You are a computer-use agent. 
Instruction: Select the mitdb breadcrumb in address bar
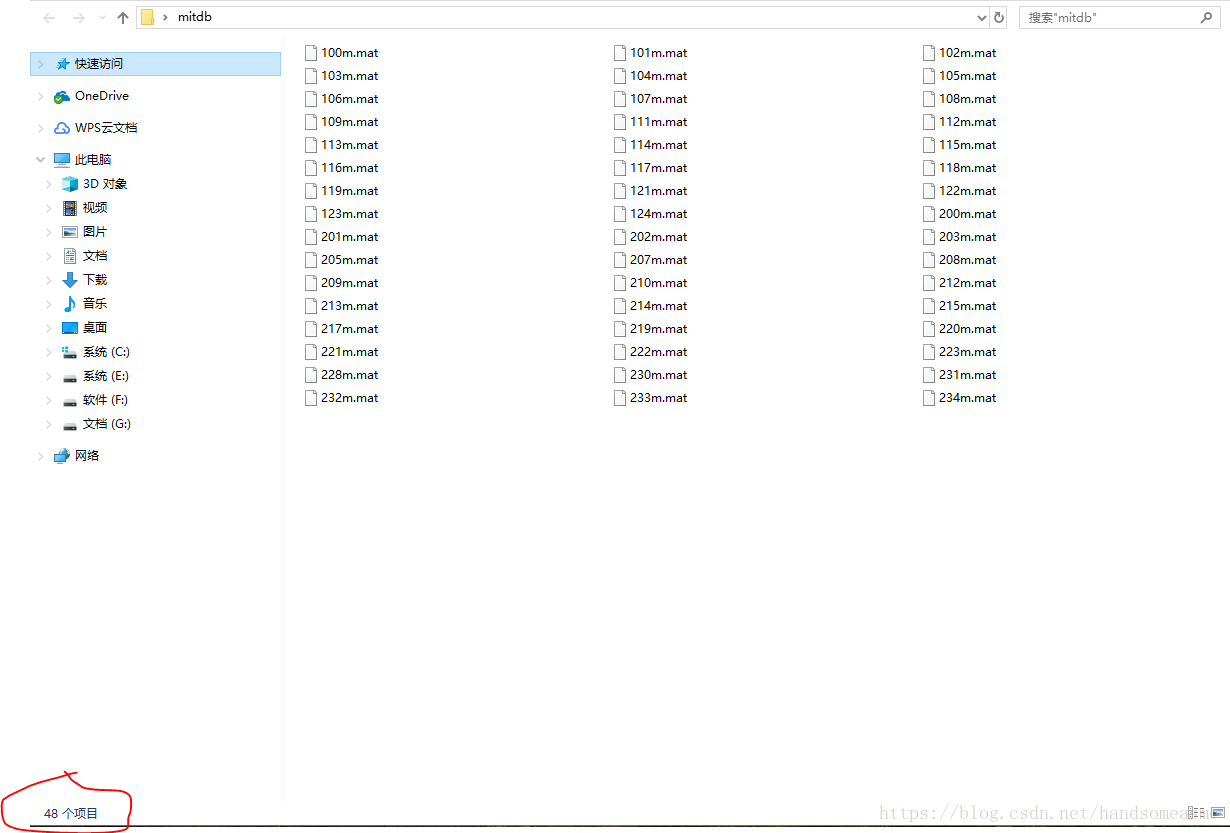(195, 17)
